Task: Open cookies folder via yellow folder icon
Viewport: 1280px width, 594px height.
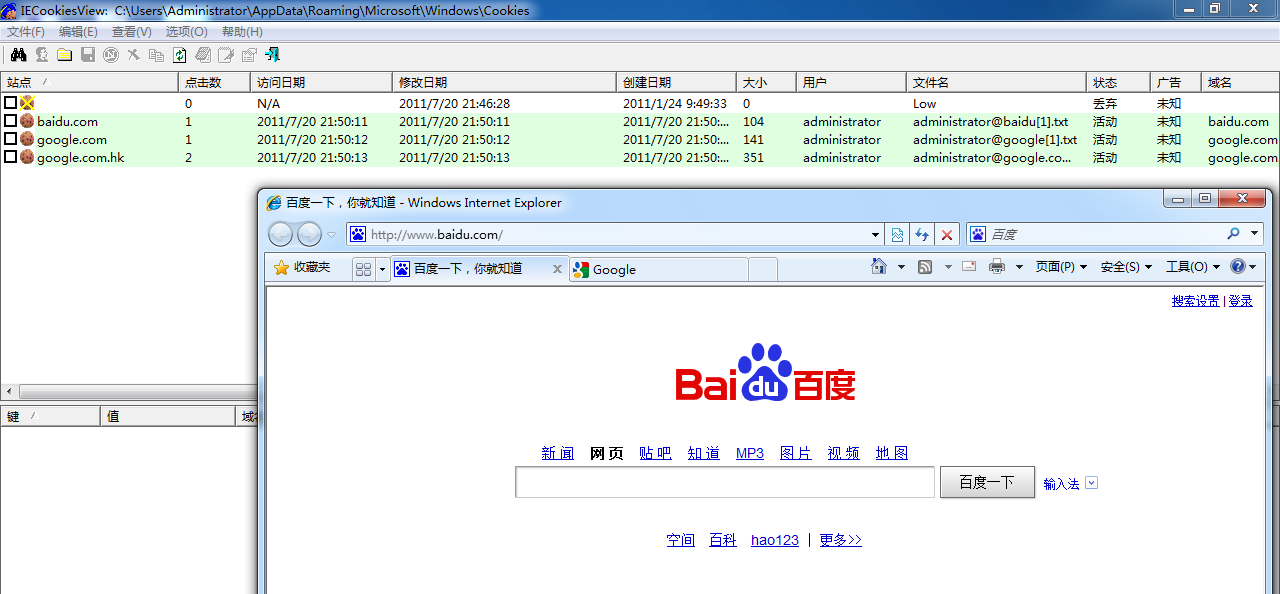Action: [64, 55]
